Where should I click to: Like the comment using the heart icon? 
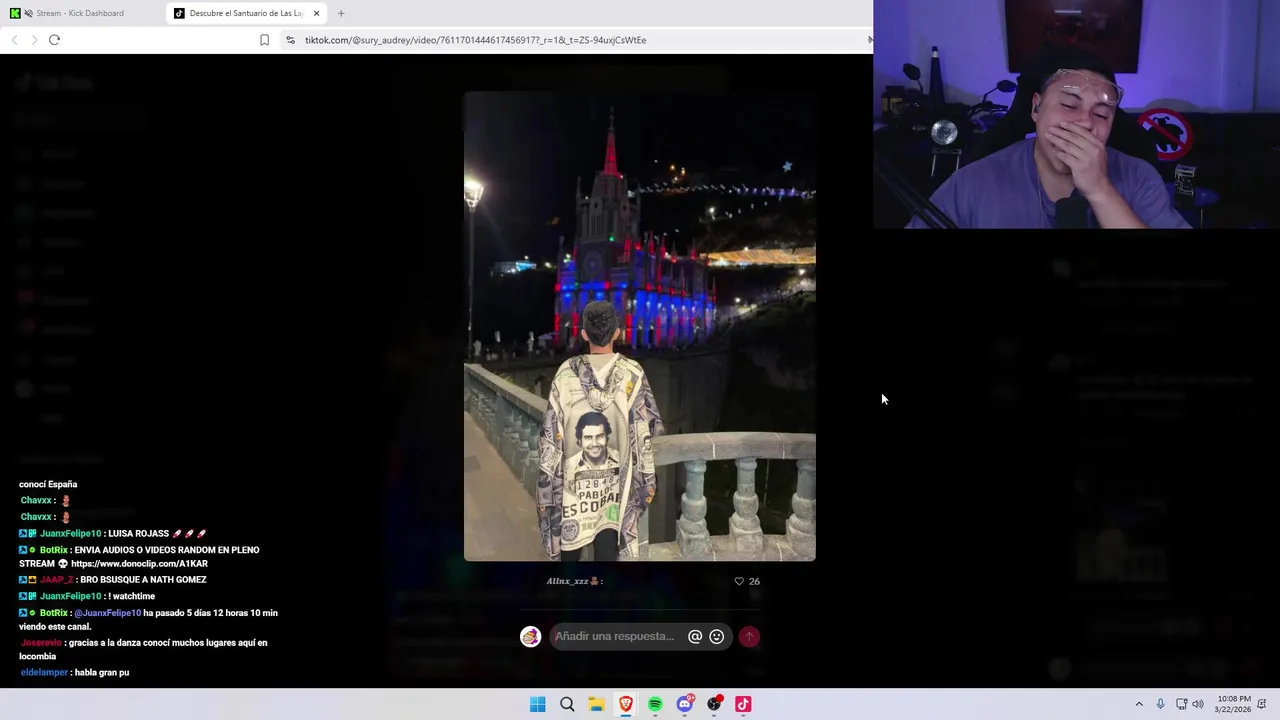tap(739, 581)
